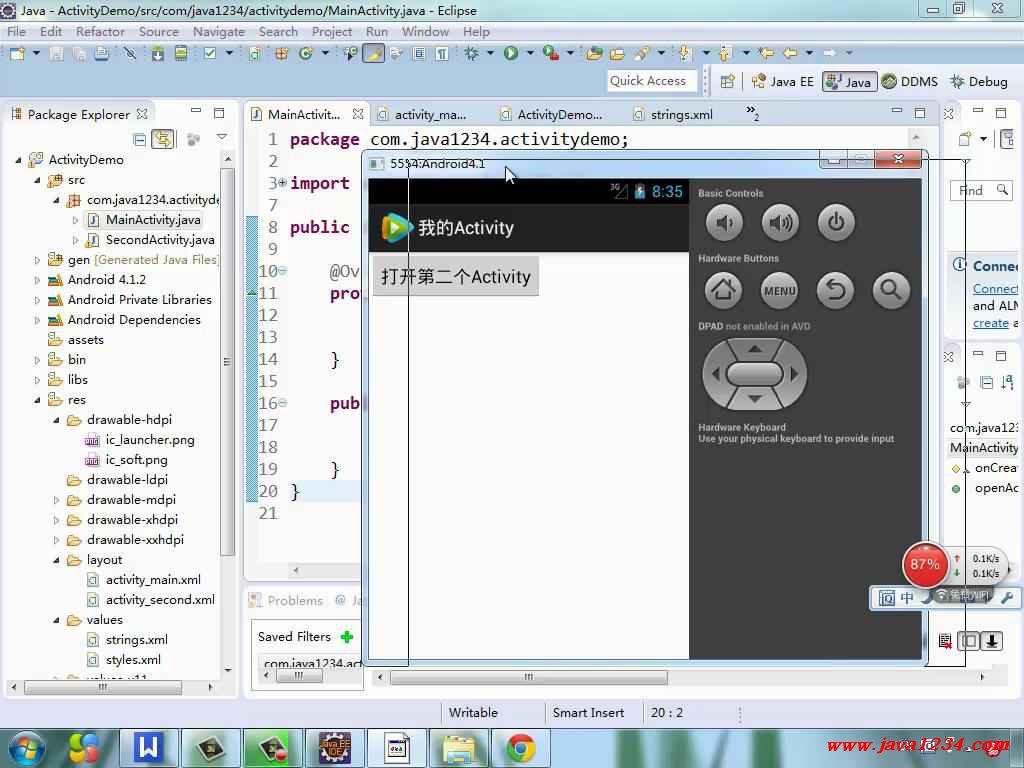Collapse the res folder in Package Explorer
The image size is (1024, 768).
pyautogui.click(x=37, y=400)
